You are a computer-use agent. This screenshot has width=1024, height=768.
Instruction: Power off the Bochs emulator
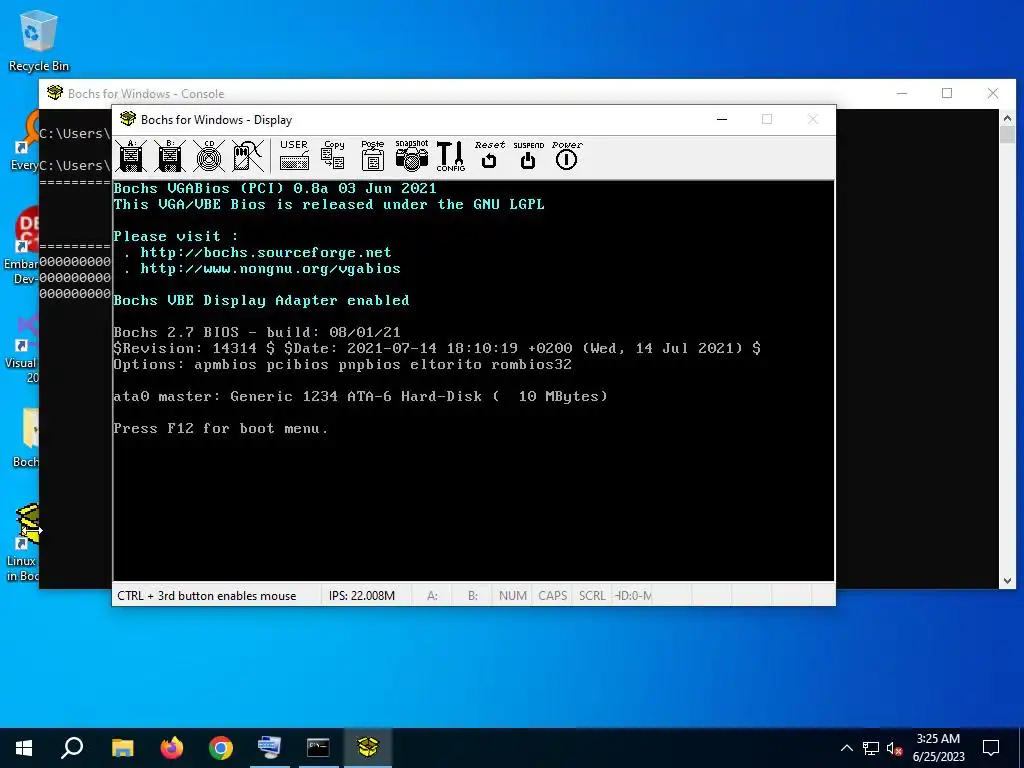(567, 155)
